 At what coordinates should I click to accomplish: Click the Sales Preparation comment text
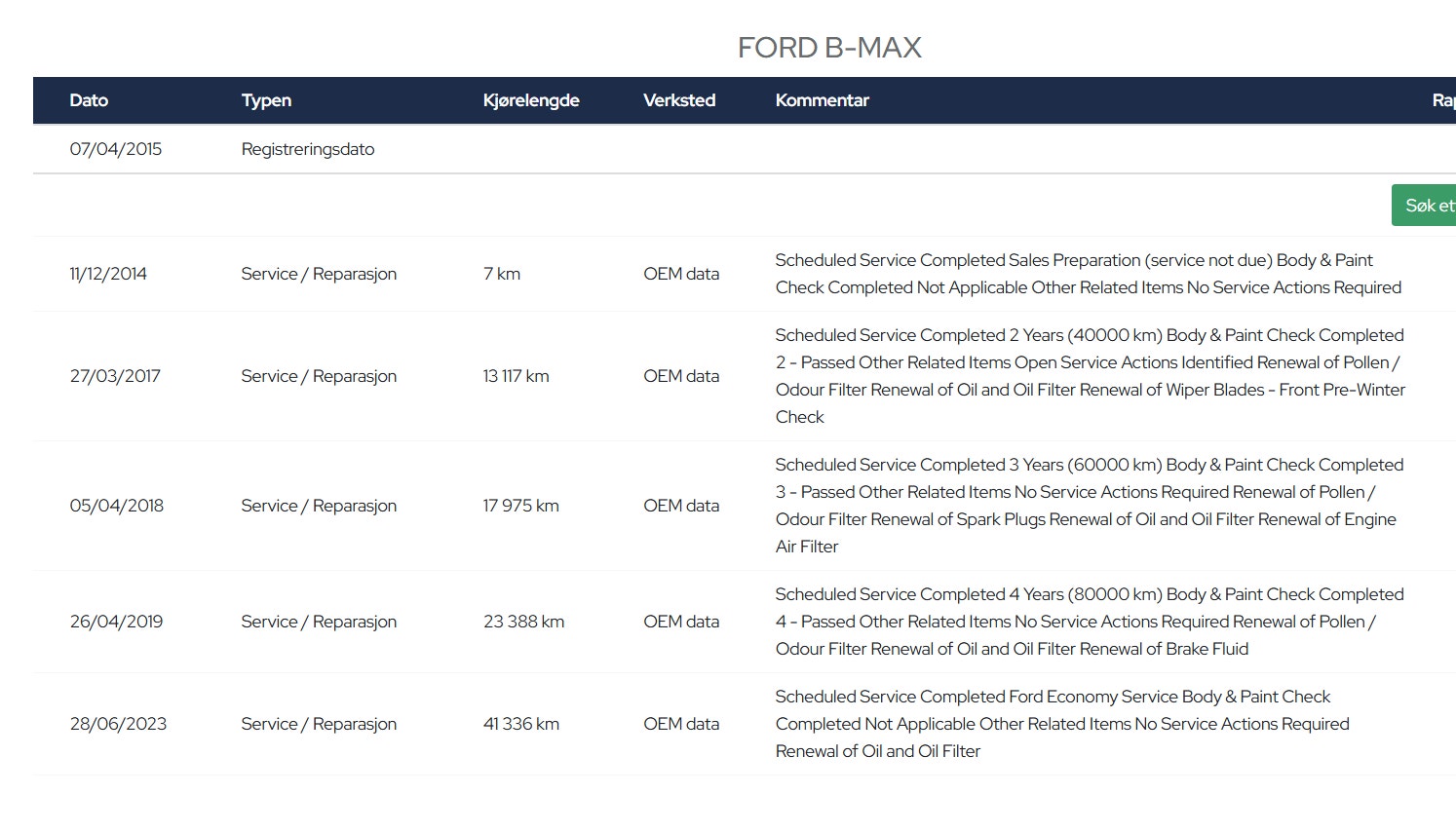coord(1088,274)
